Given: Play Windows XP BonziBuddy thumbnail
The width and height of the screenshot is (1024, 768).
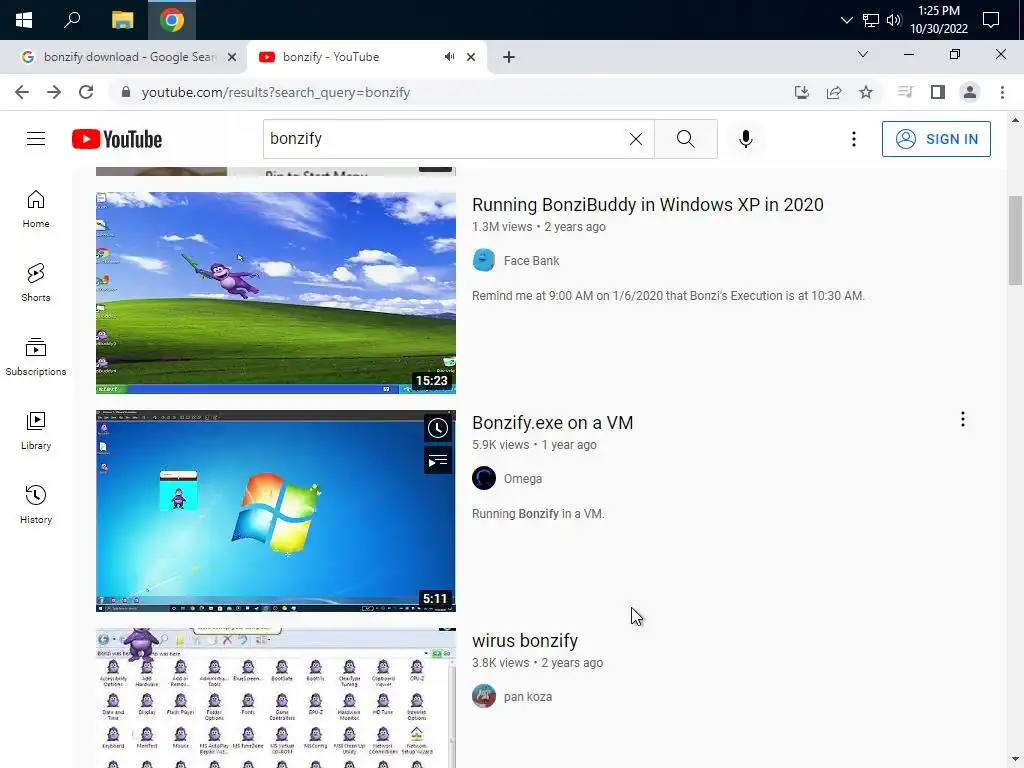Looking at the screenshot, I should (276, 293).
